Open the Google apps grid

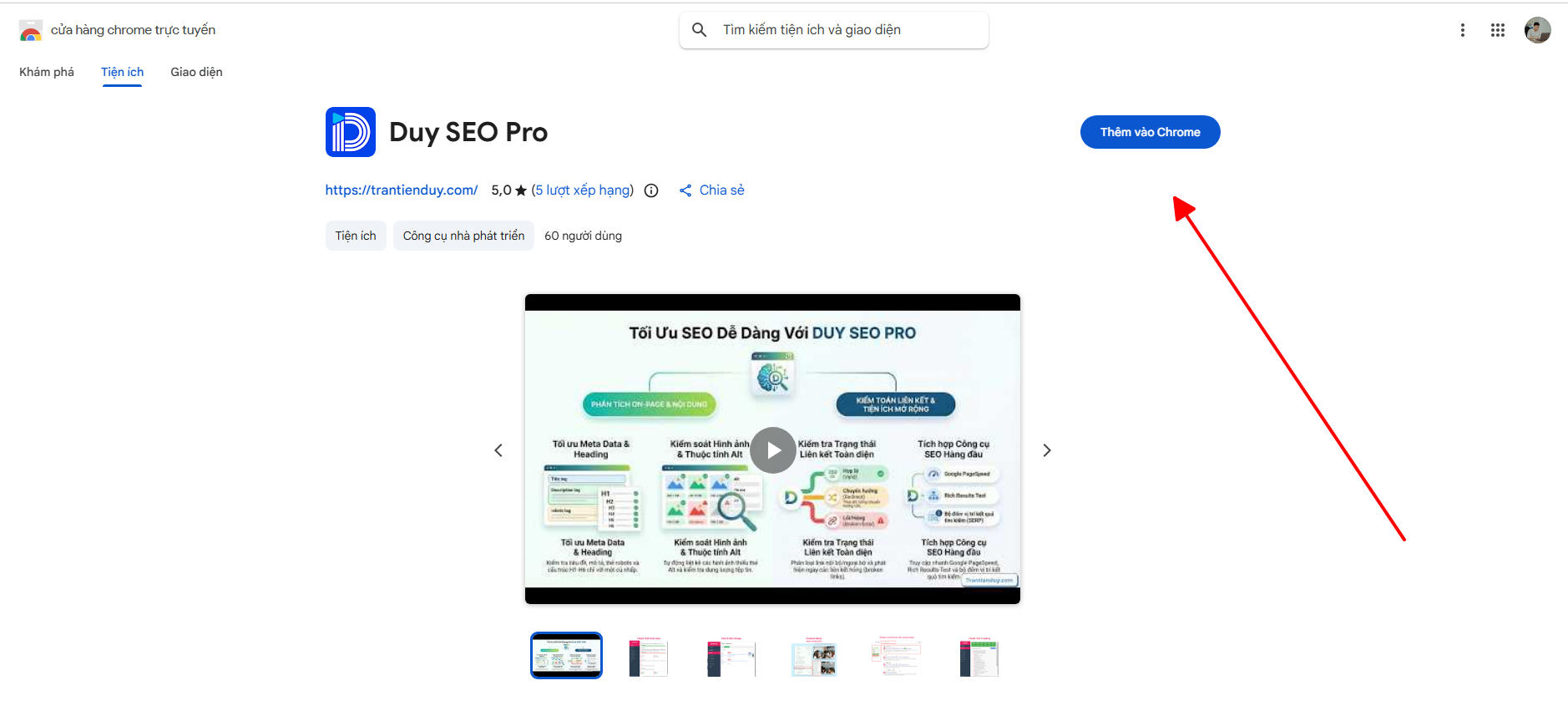pos(1498,30)
